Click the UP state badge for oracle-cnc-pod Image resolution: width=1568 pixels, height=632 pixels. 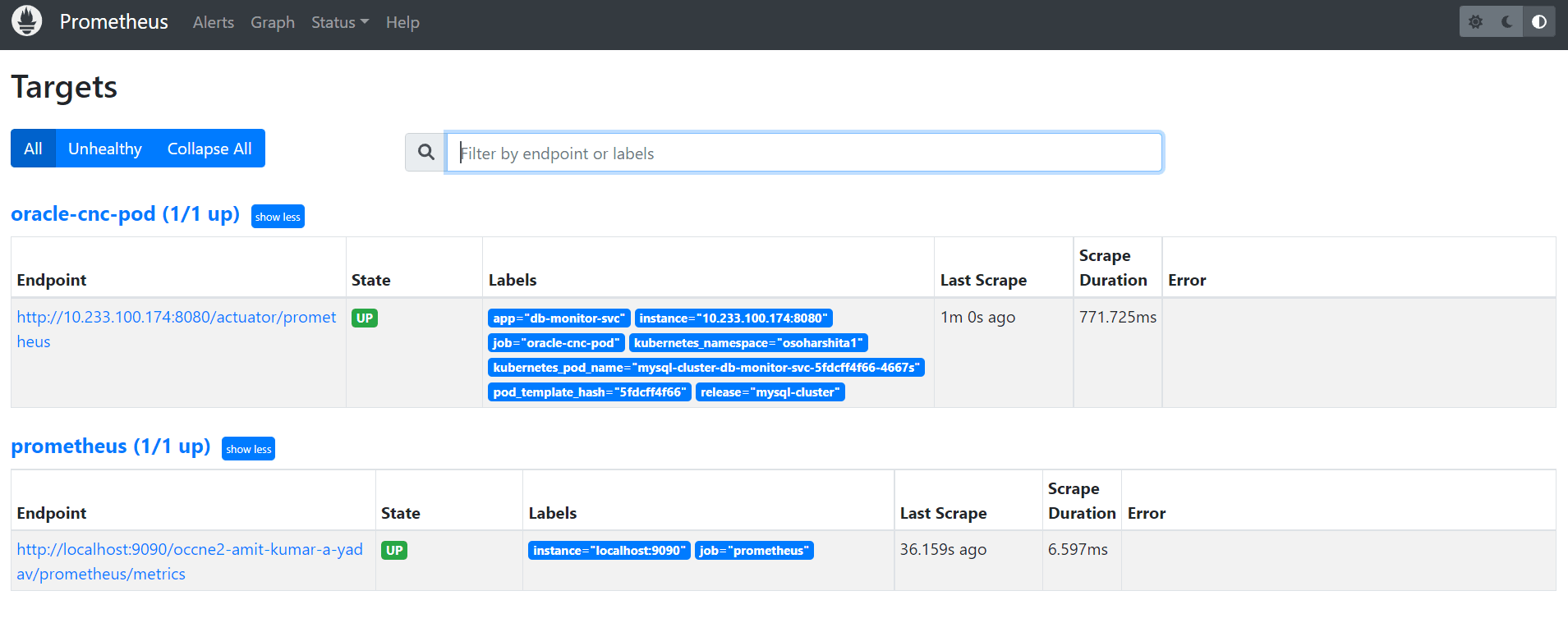(x=365, y=318)
